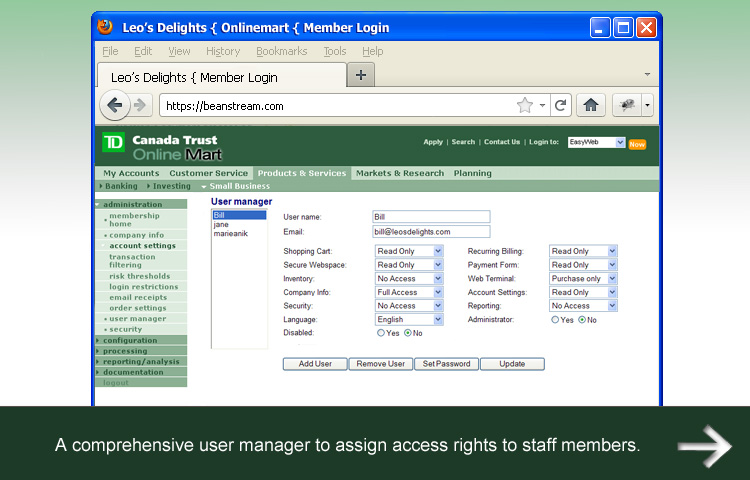The image size is (750, 480).
Task: Switch to Planning tab
Action: [473, 173]
